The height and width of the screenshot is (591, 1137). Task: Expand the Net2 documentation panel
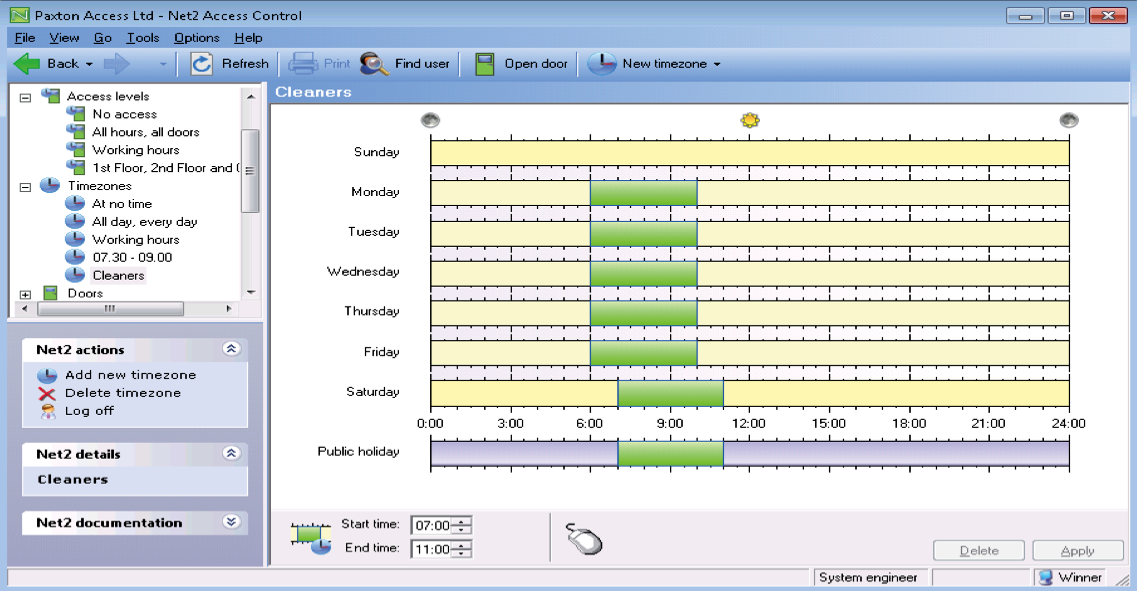(x=232, y=522)
